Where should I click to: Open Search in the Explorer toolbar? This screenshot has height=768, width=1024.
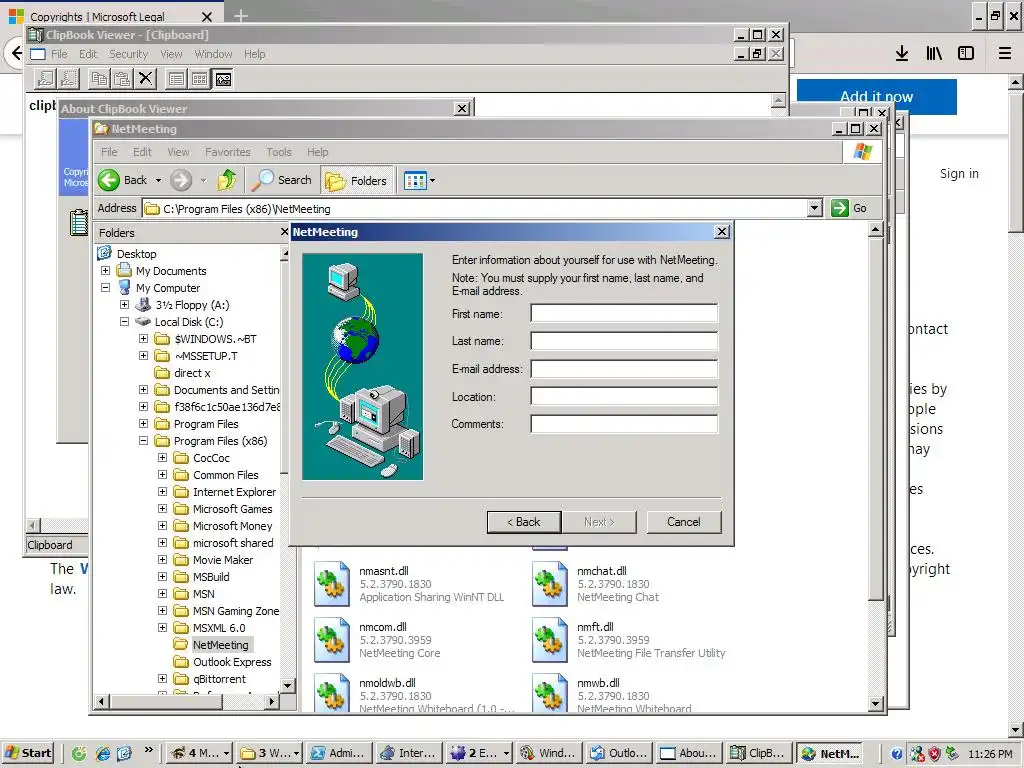[x=283, y=180]
